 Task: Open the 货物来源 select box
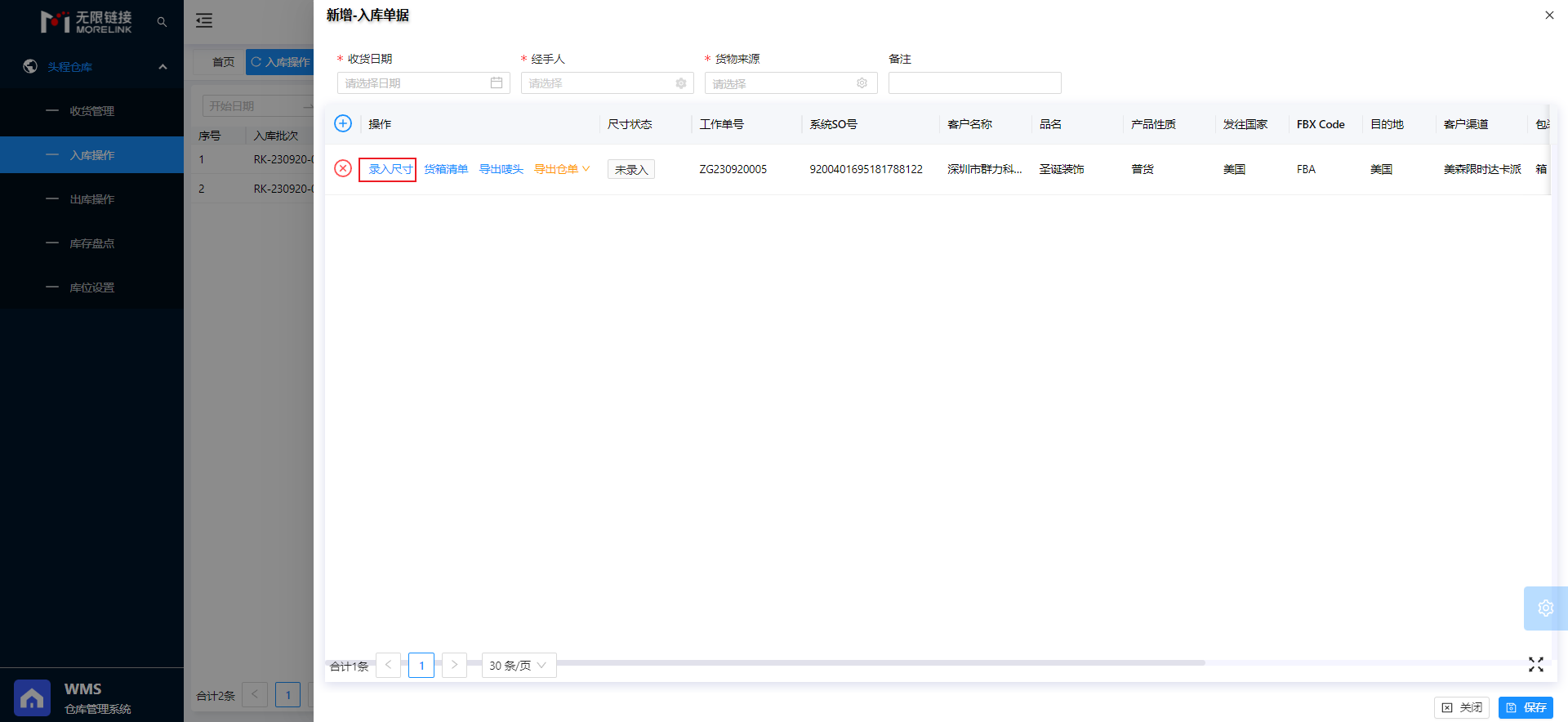click(x=791, y=83)
